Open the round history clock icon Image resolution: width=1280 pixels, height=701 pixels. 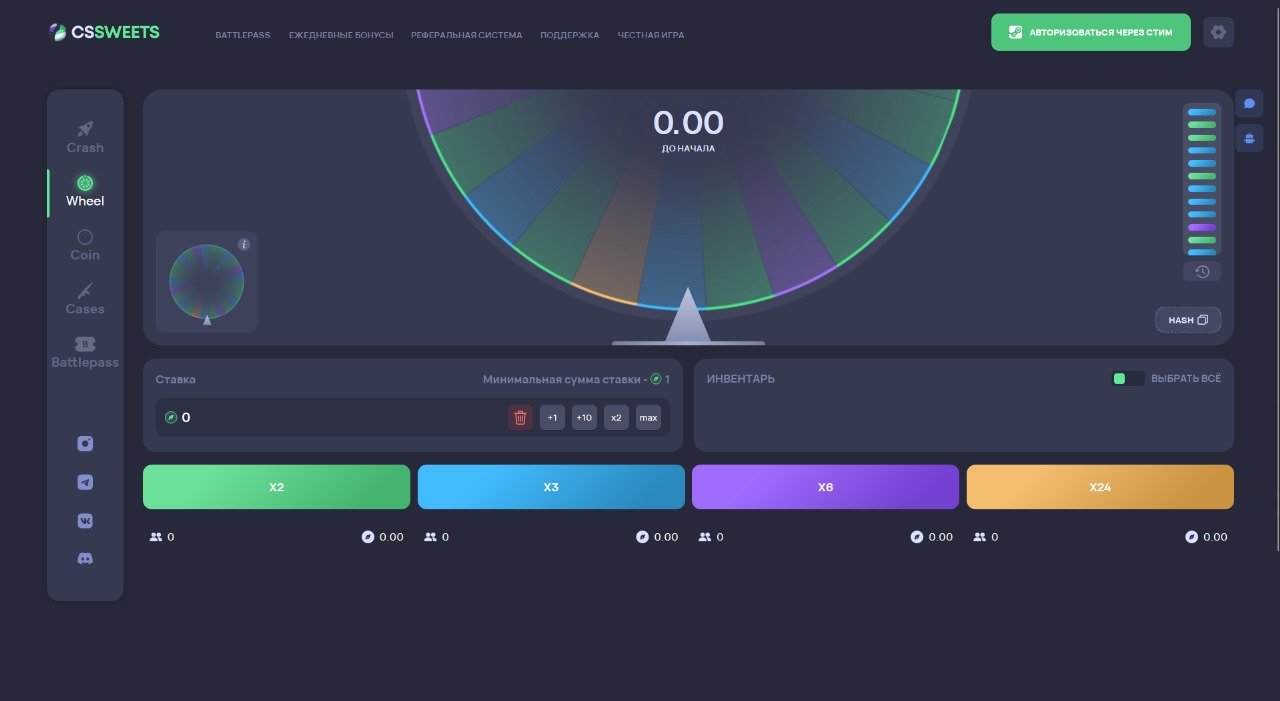[x=1202, y=272]
